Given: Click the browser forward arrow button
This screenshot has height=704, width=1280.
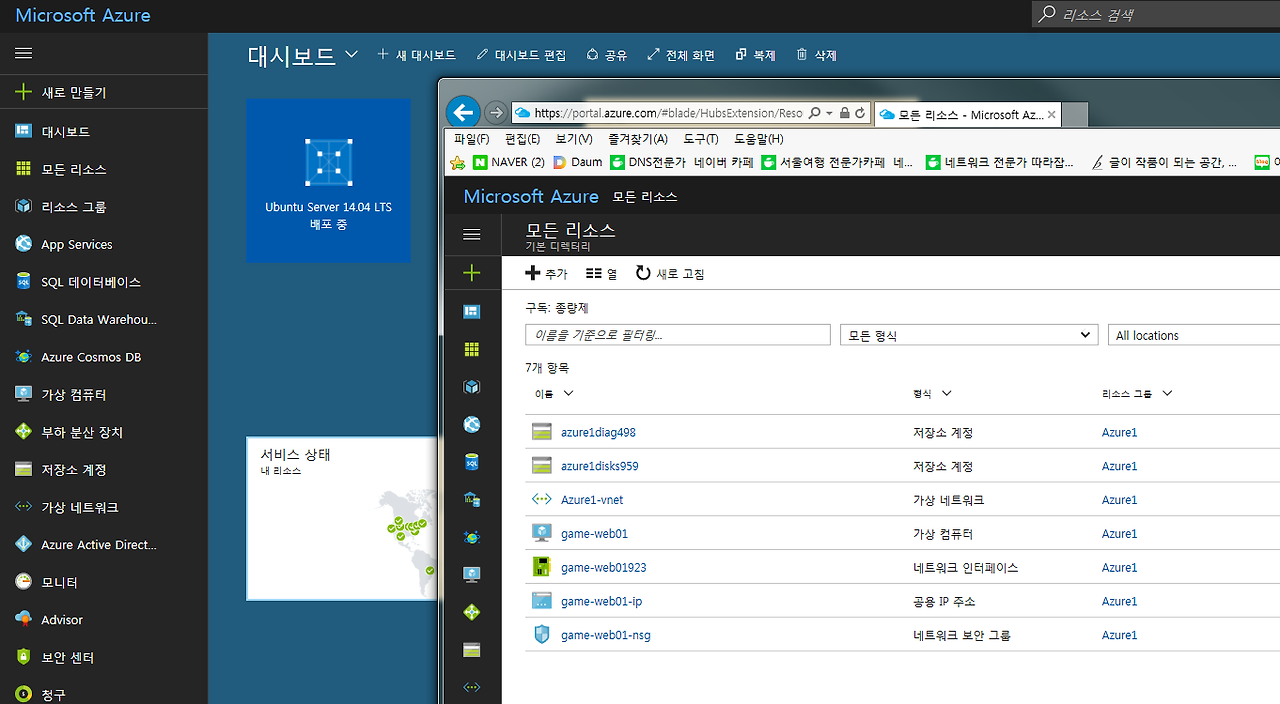Looking at the screenshot, I should (495, 112).
